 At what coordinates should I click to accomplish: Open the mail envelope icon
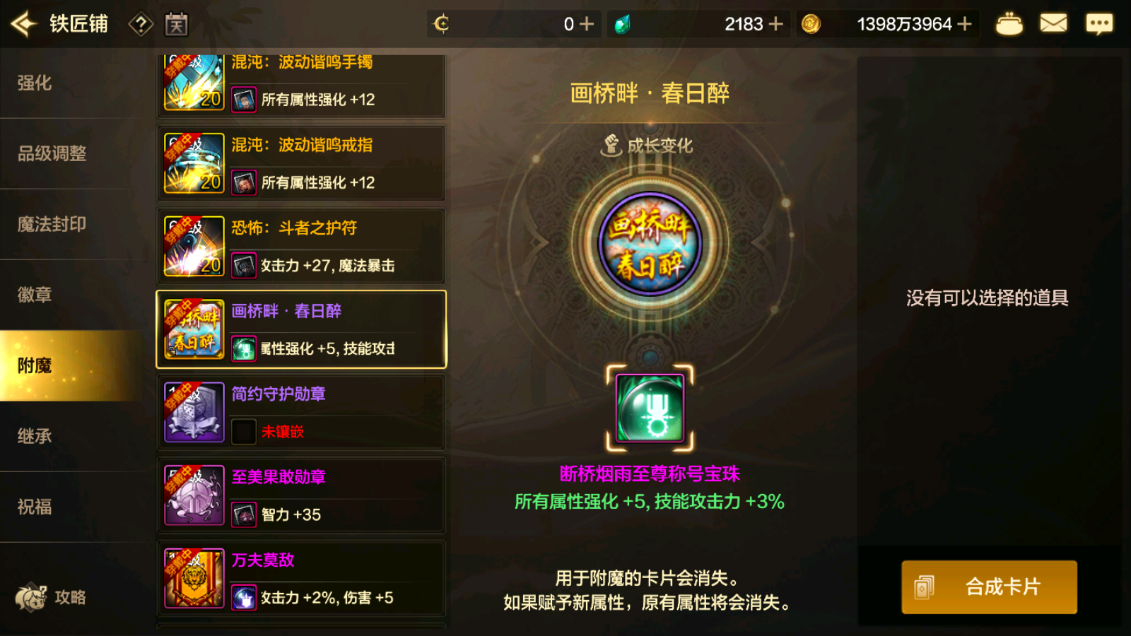(1053, 24)
